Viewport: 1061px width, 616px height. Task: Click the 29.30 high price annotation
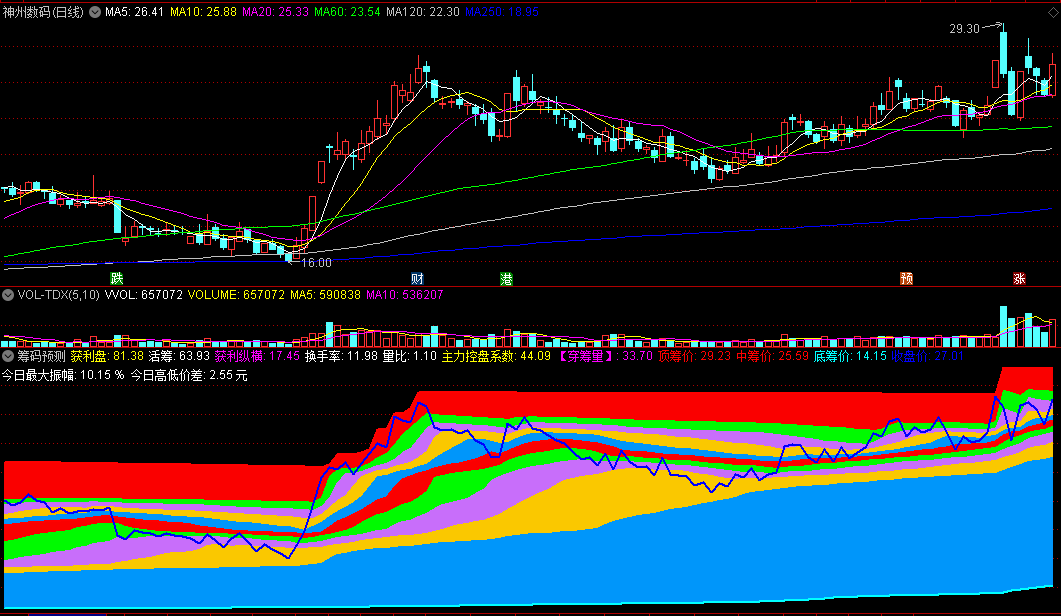coord(964,28)
